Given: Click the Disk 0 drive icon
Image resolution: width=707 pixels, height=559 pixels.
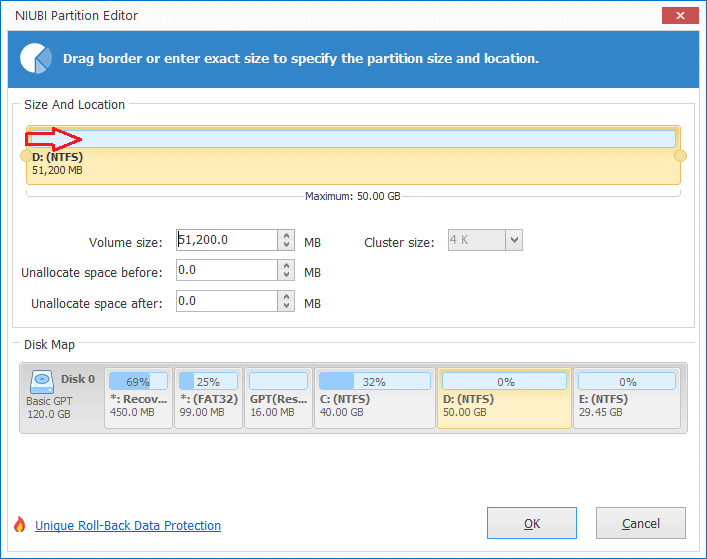Looking at the screenshot, I should click(x=42, y=381).
